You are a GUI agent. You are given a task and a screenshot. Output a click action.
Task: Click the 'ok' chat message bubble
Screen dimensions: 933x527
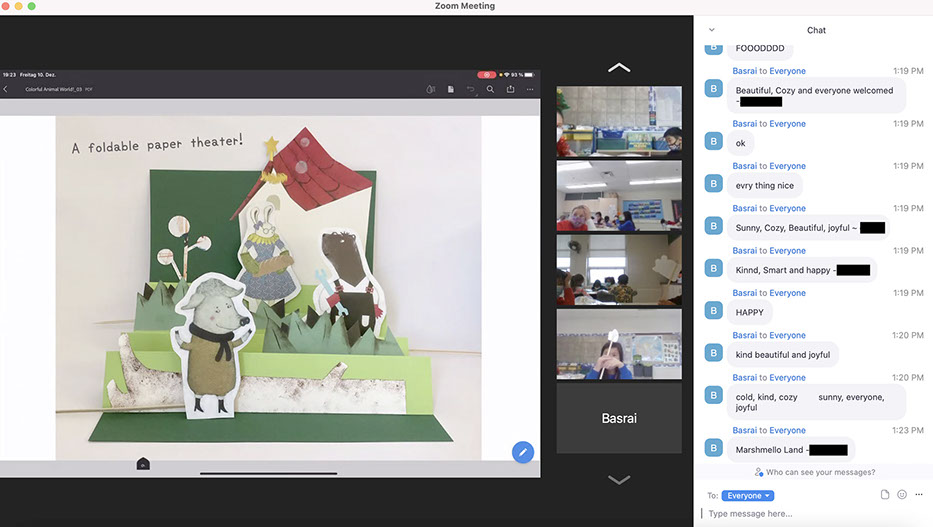tap(740, 143)
